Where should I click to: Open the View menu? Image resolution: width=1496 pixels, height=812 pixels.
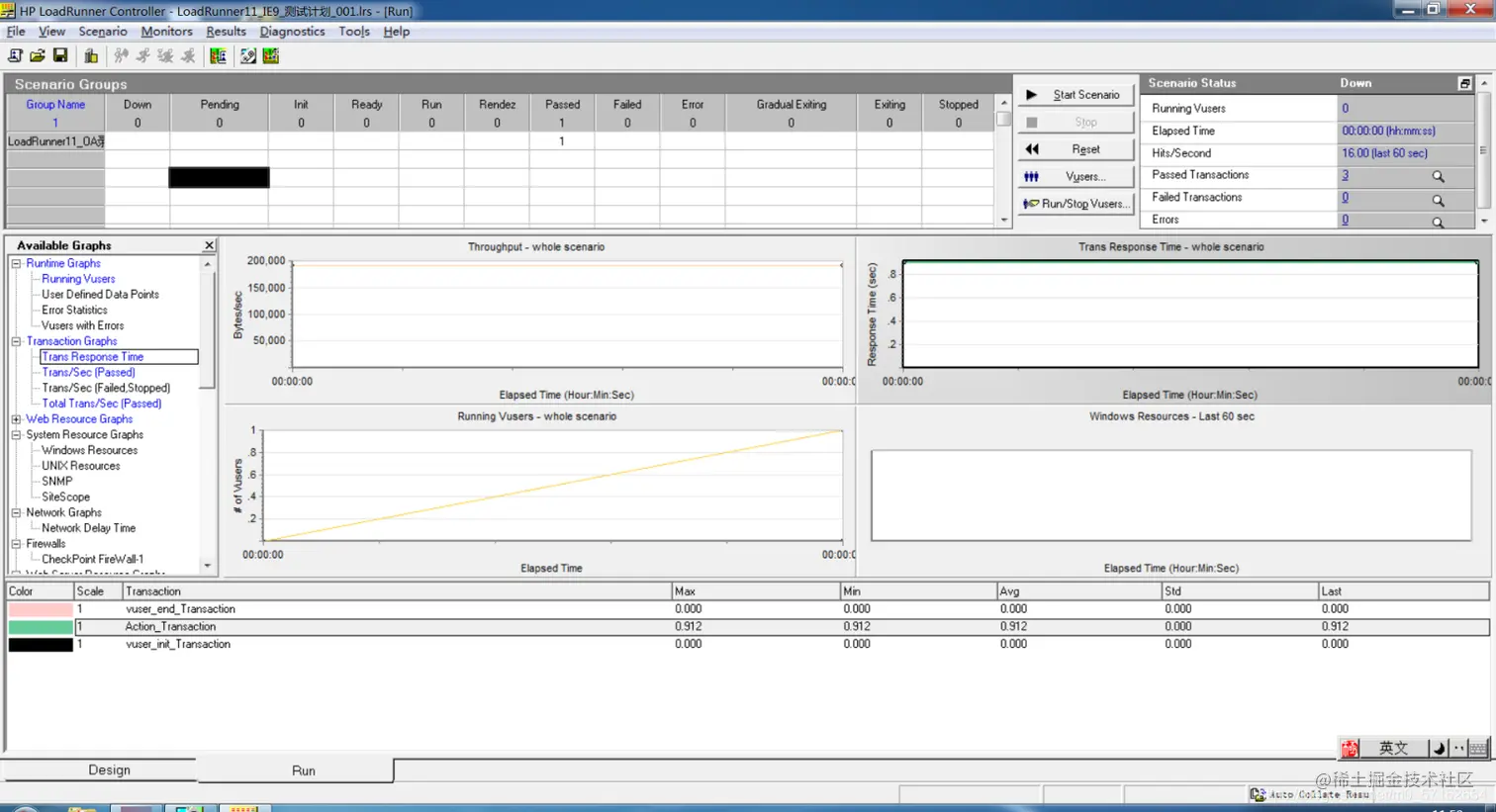click(x=51, y=32)
